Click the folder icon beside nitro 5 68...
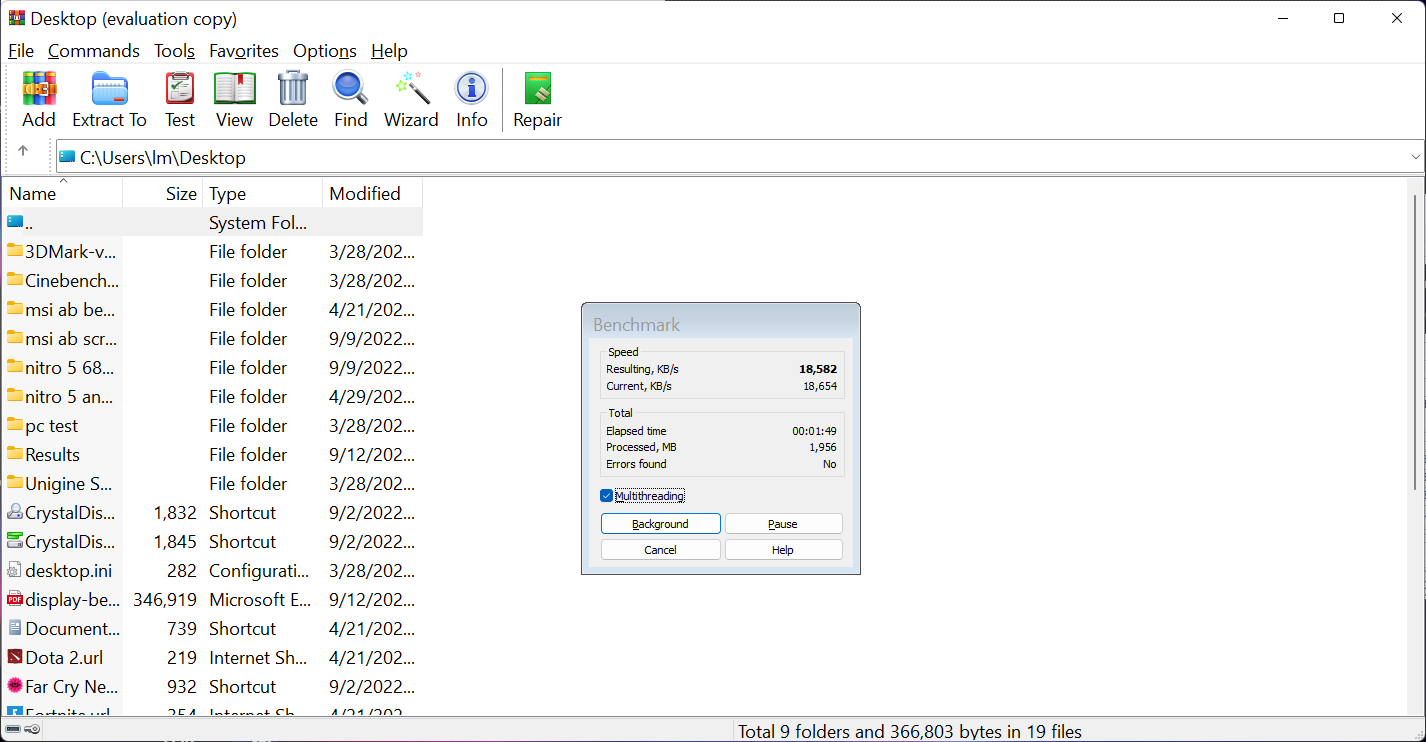This screenshot has width=1426, height=742. pyautogui.click(x=15, y=366)
